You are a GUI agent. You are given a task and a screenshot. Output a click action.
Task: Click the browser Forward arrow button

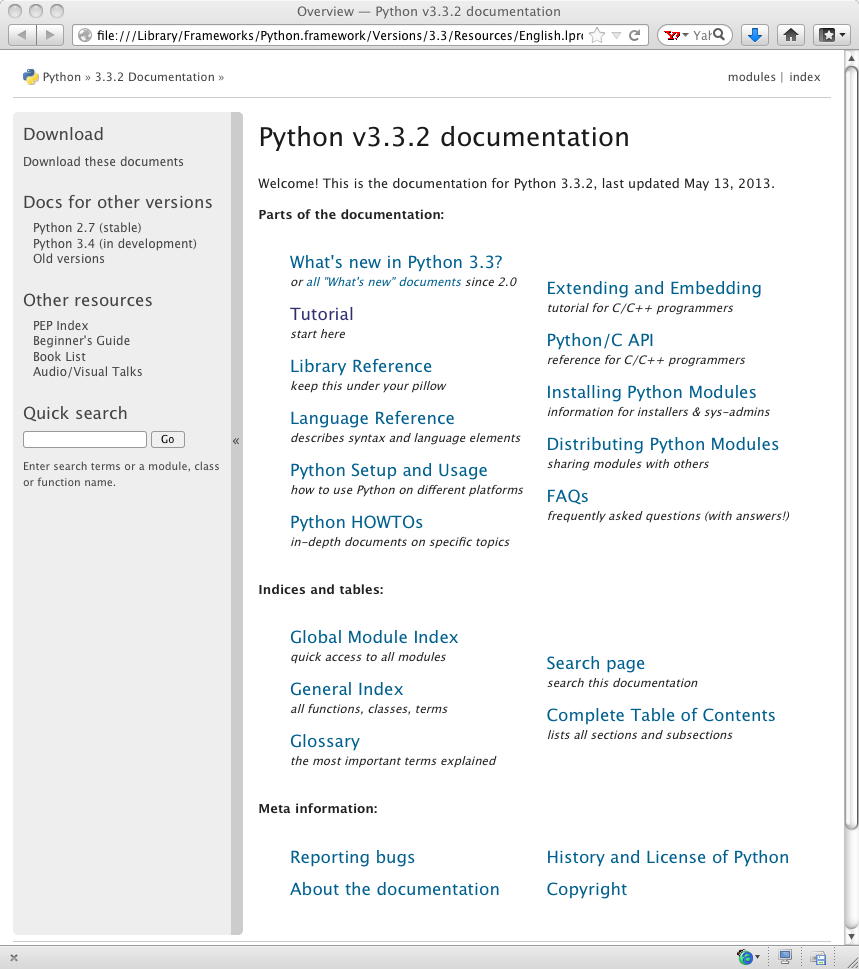pyautogui.click(x=49, y=35)
